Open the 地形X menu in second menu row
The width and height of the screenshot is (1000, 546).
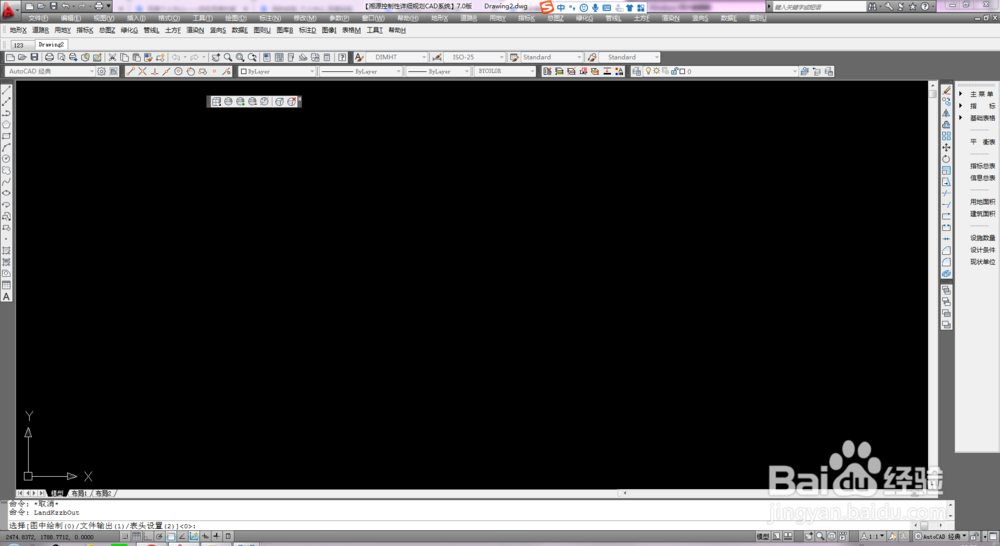click(18, 31)
